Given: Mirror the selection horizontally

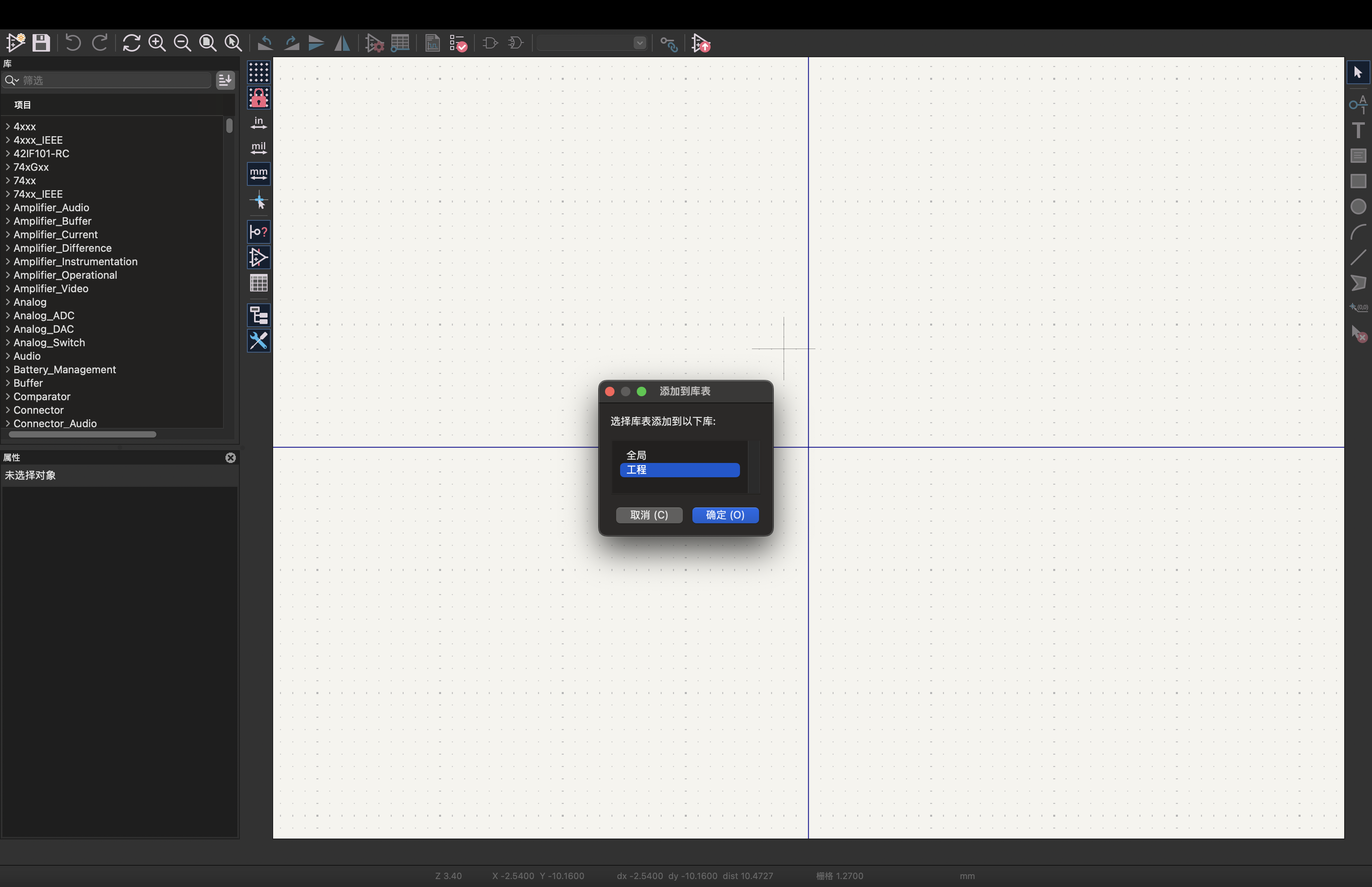Looking at the screenshot, I should [x=342, y=42].
